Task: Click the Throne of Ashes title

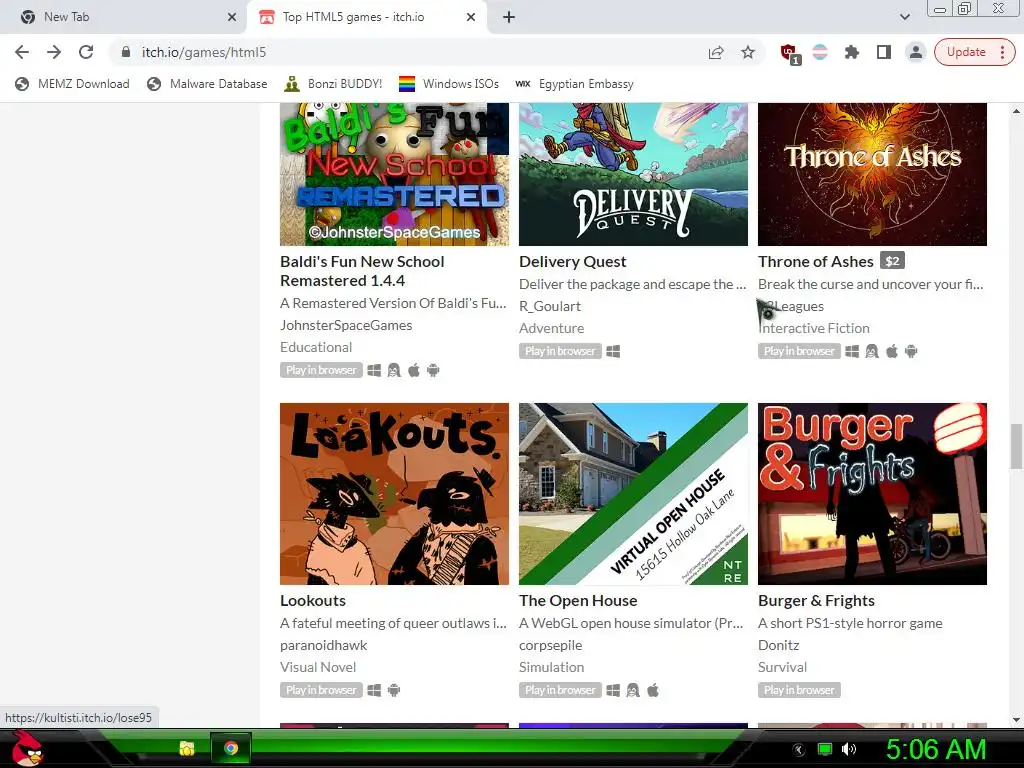Action: point(816,261)
